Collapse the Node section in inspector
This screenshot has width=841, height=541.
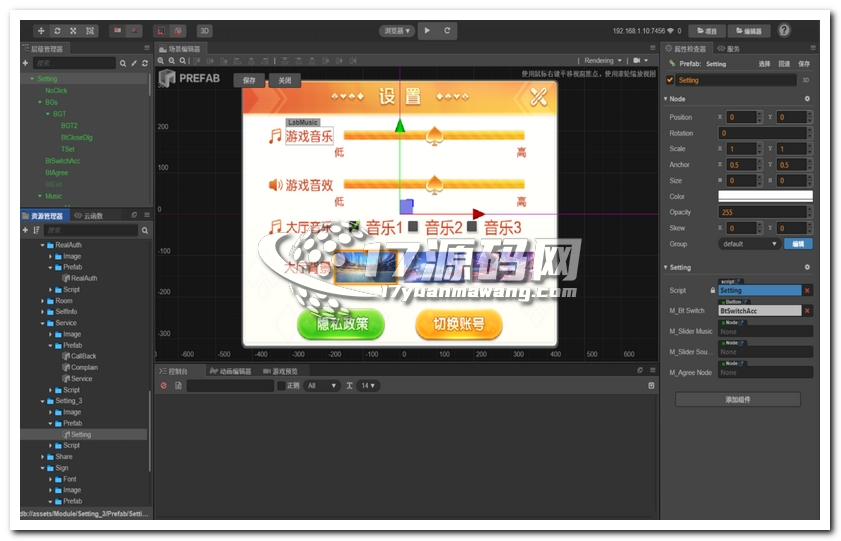[666, 99]
